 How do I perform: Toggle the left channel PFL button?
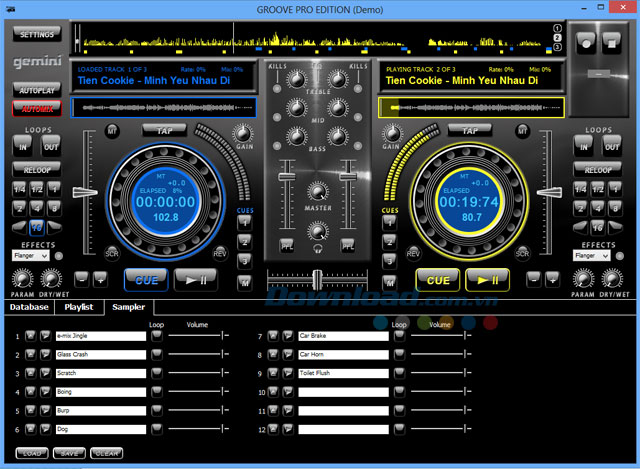click(x=287, y=246)
